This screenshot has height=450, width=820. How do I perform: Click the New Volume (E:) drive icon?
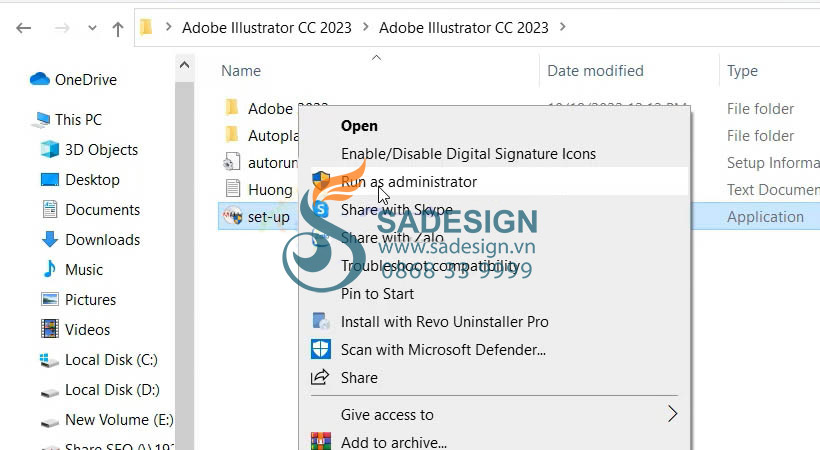coord(50,422)
